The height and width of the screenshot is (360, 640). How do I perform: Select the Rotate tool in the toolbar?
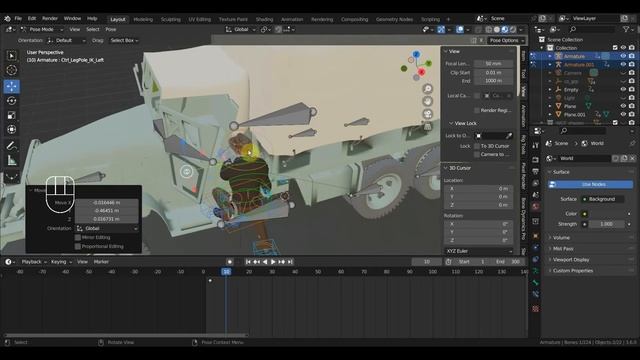tap(11, 101)
